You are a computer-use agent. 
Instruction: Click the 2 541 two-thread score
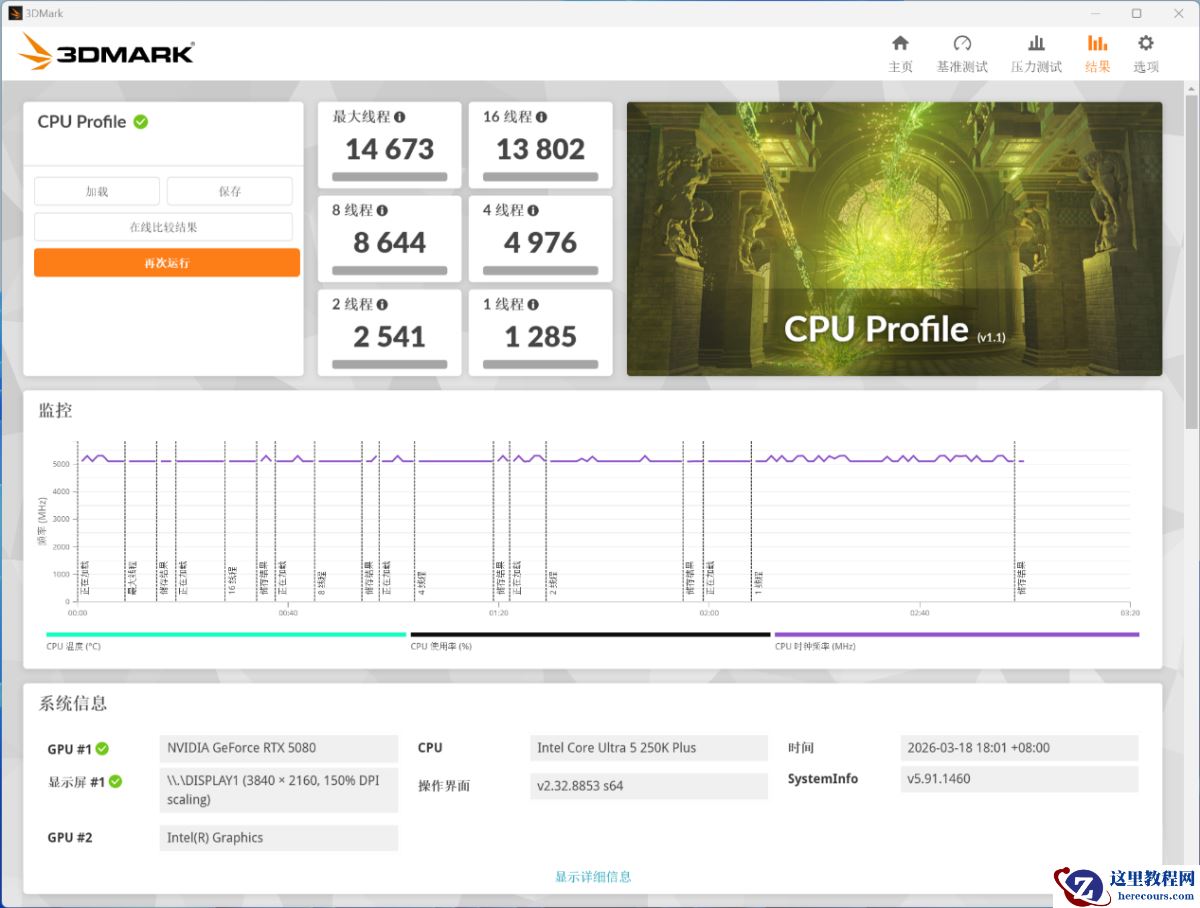pyautogui.click(x=390, y=337)
